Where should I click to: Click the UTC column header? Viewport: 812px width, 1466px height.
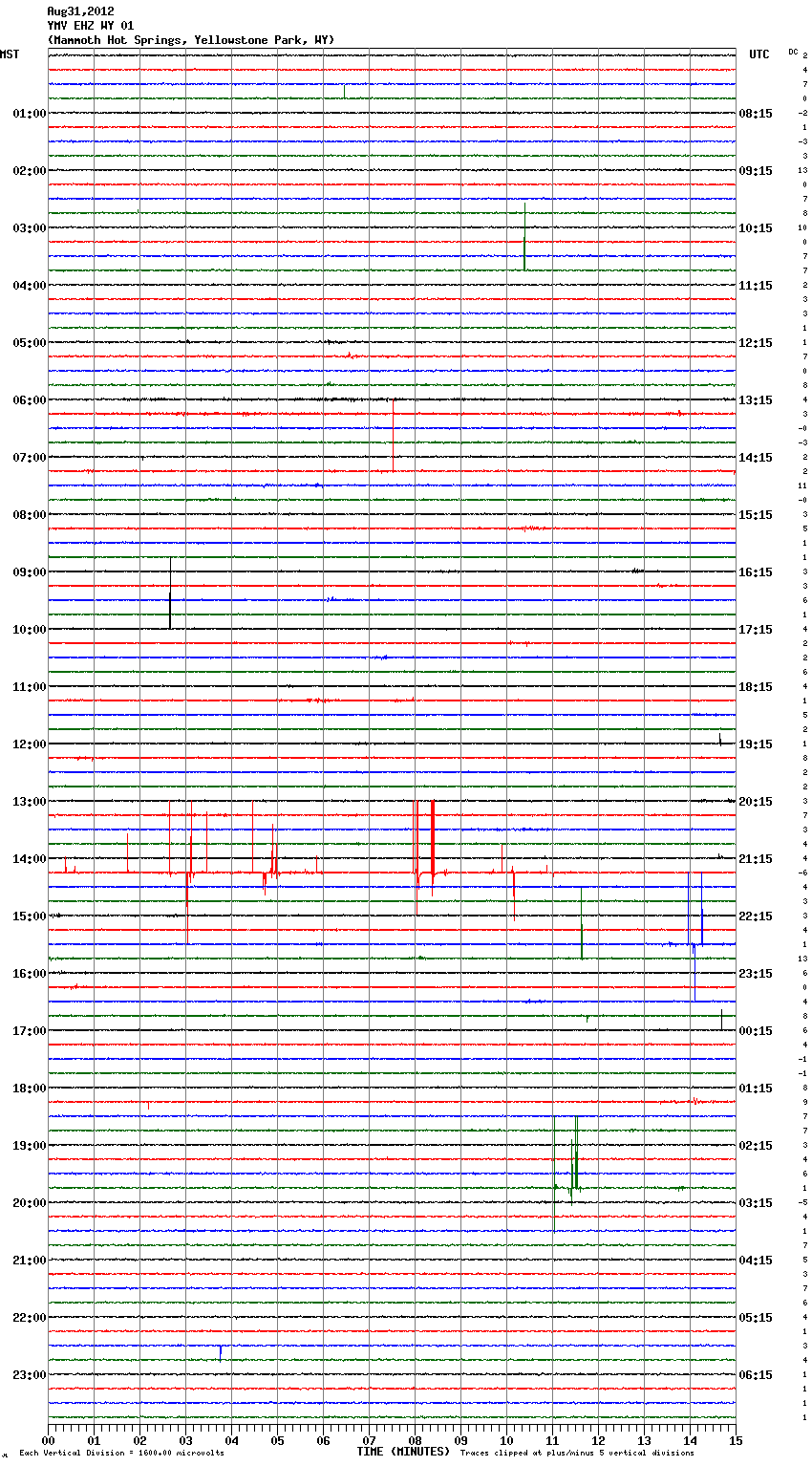[x=759, y=54]
